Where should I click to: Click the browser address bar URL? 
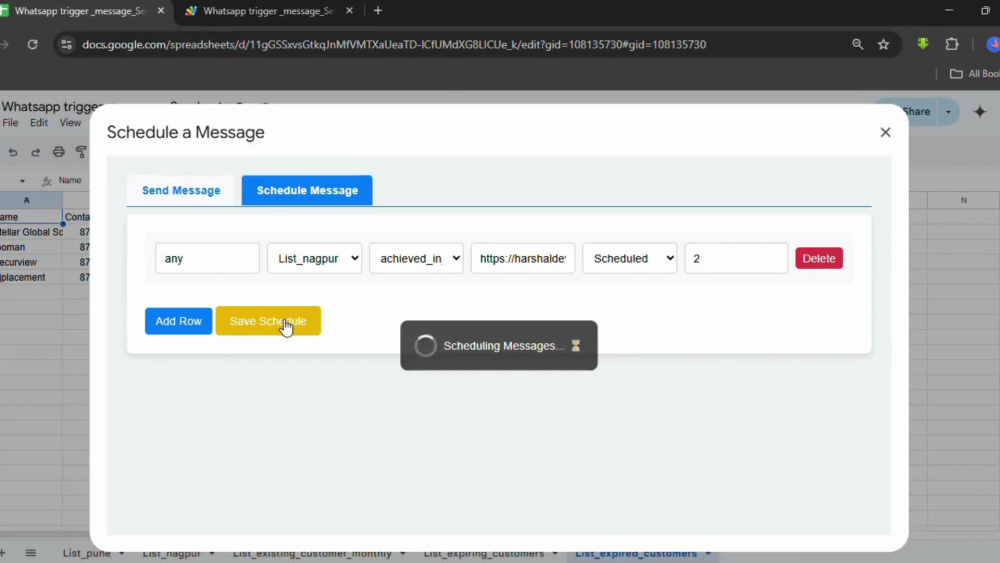(x=394, y=45)
